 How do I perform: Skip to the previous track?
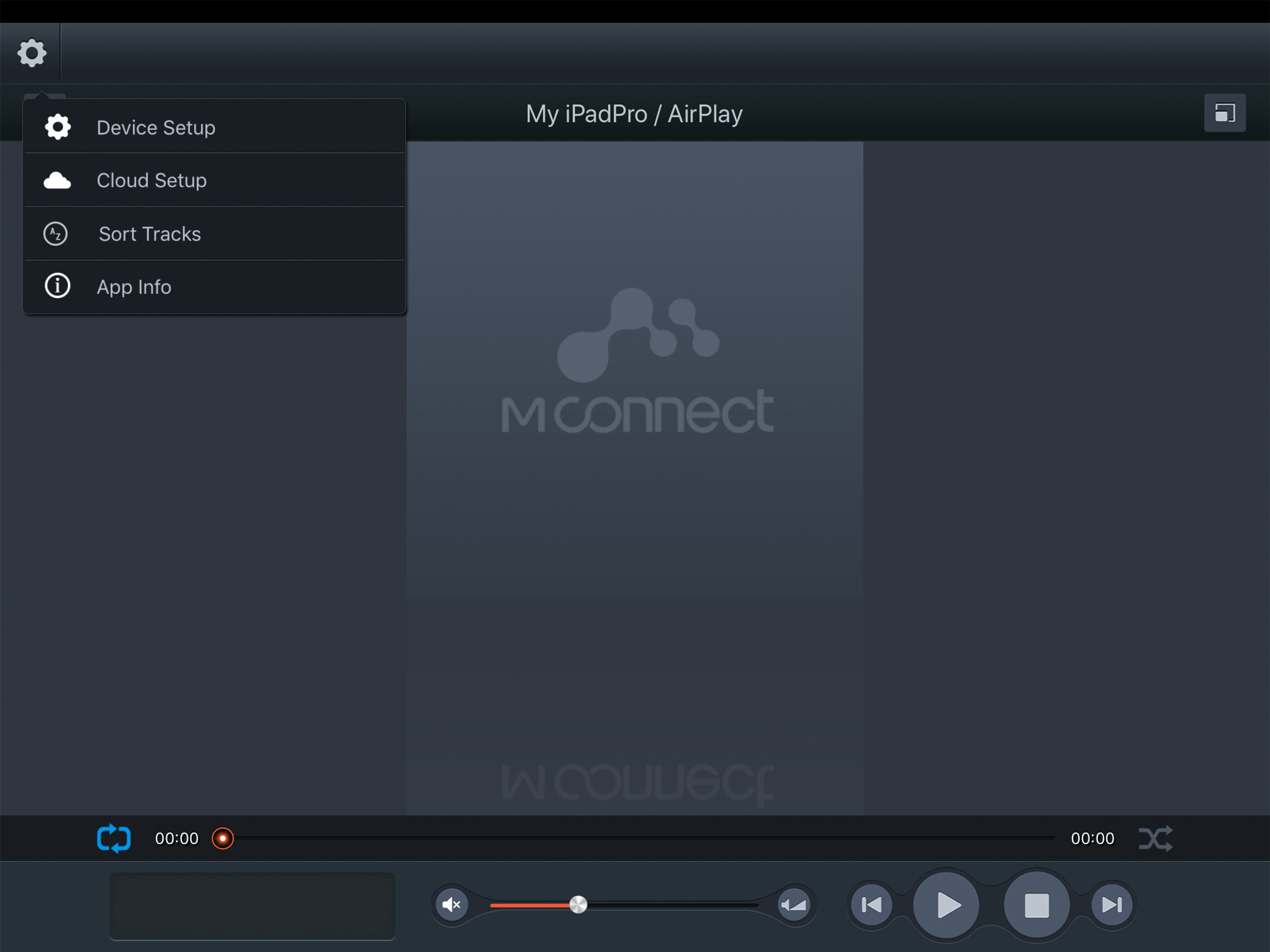click(871, 905)
